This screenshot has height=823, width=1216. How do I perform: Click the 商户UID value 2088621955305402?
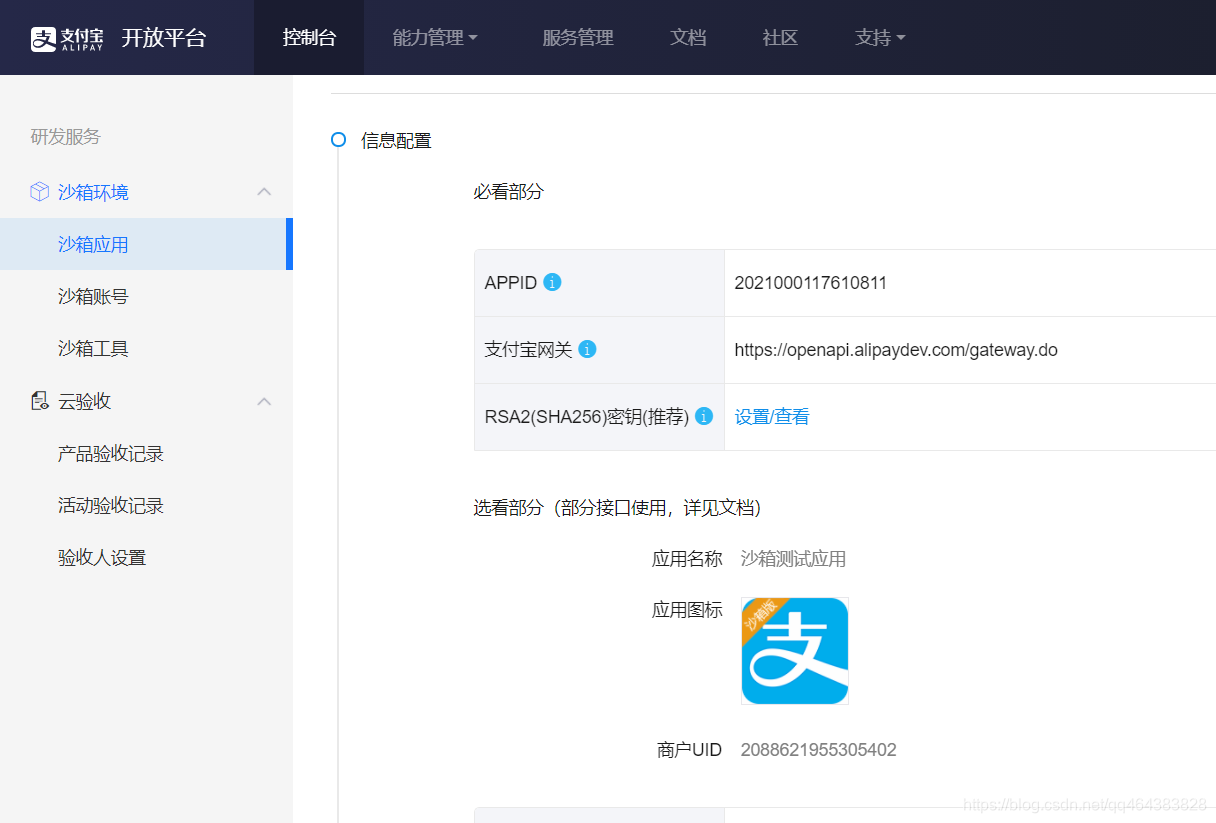pos(819,750)
